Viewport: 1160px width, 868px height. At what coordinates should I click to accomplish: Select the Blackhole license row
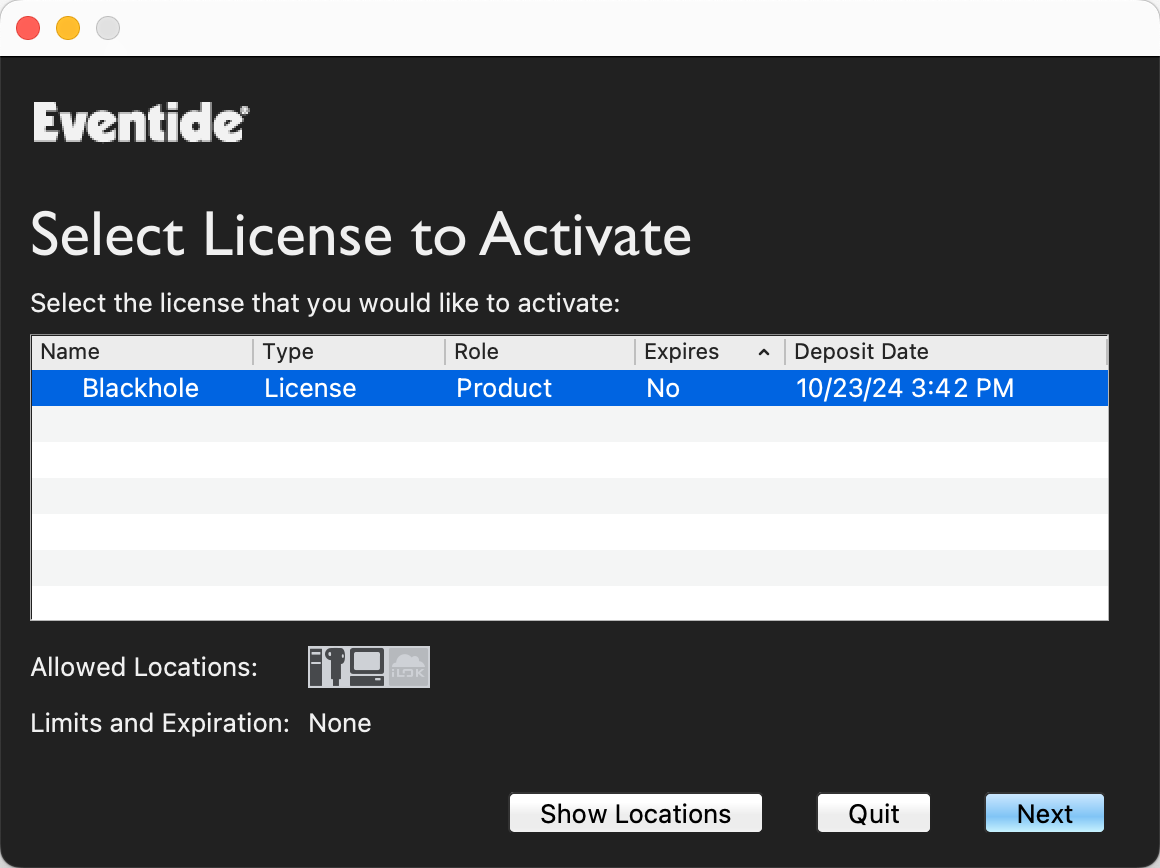(570, 388)
